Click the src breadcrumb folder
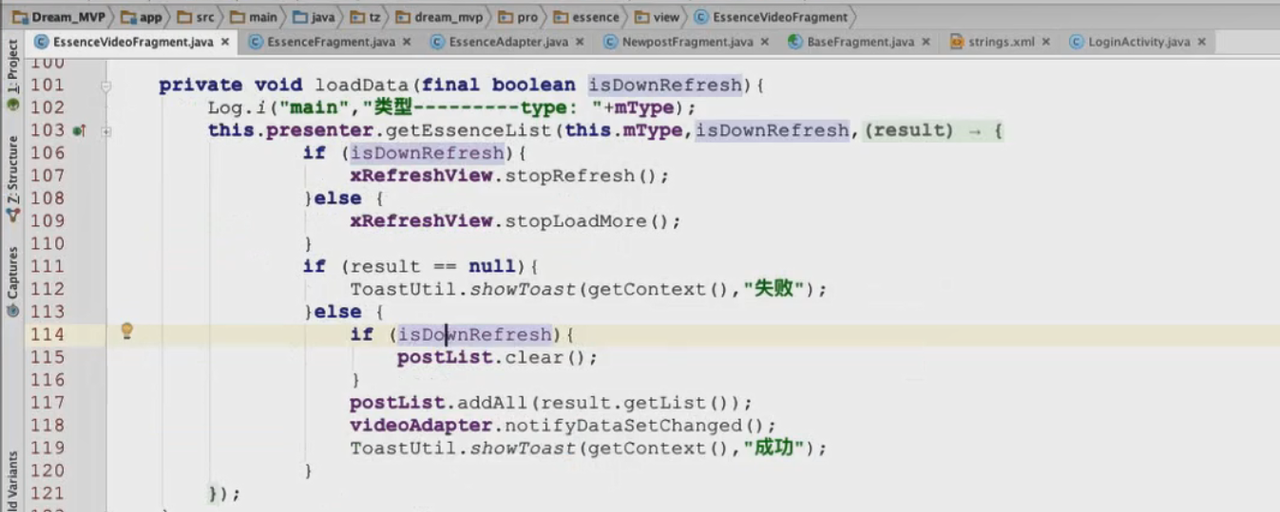This screenshot has width=1280, height=512. (196, 16)
